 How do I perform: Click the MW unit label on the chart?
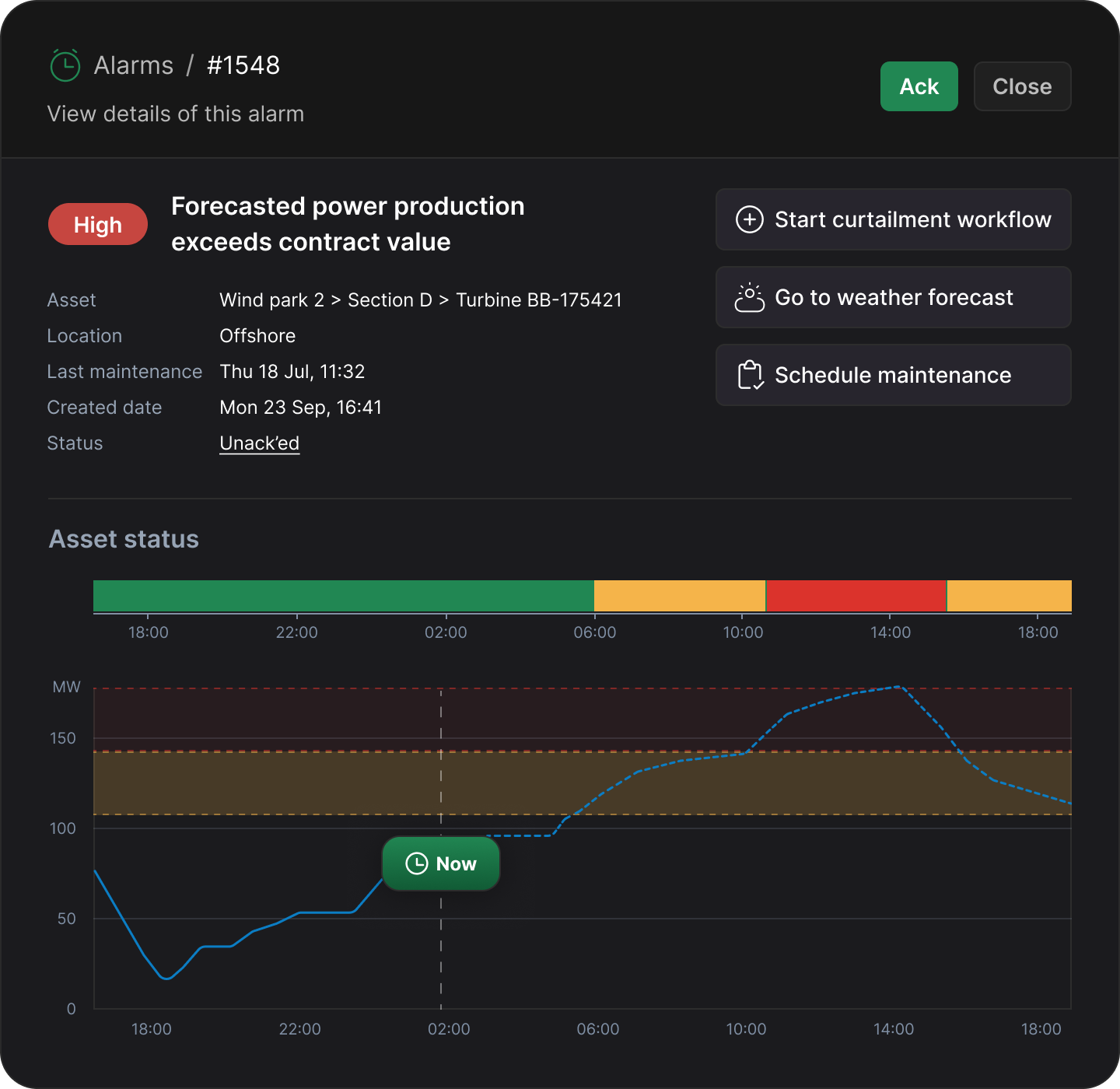pos(67,687)
